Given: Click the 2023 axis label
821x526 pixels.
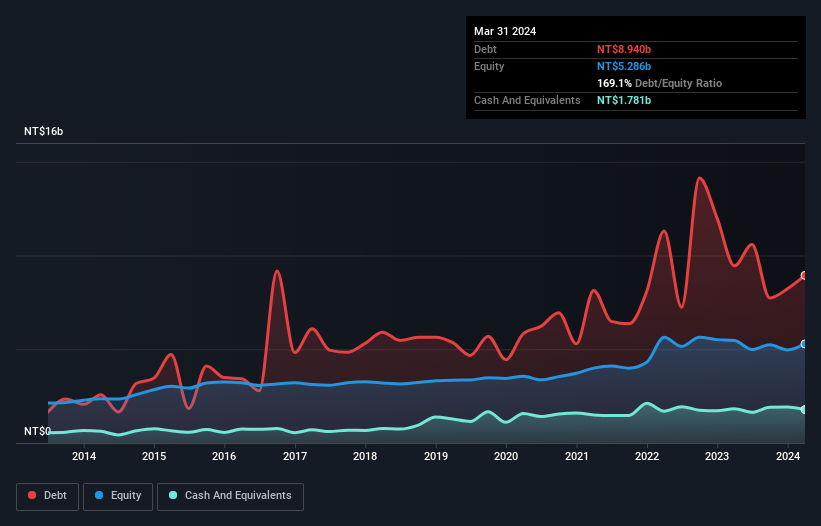Looking at the screenshot, I should click(717, 456).
